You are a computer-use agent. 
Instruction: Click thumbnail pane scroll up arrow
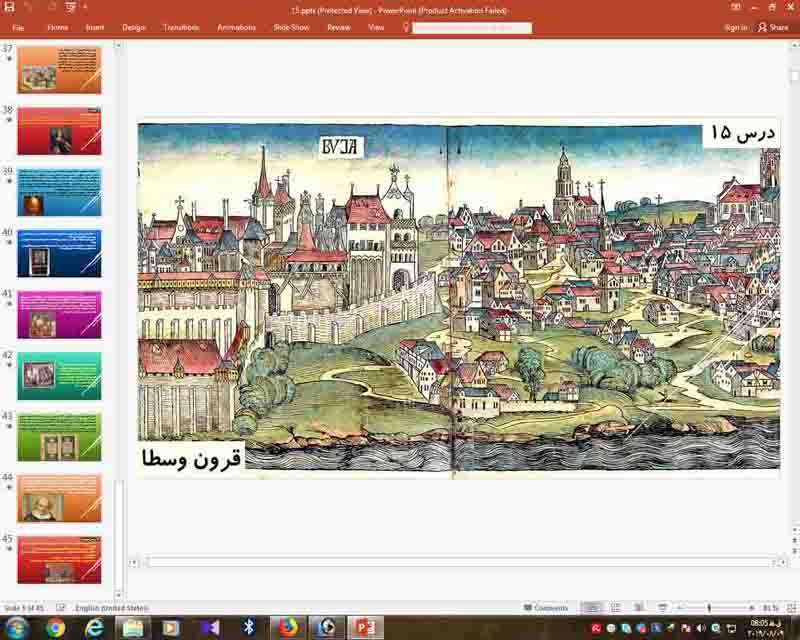pos(118,45)
